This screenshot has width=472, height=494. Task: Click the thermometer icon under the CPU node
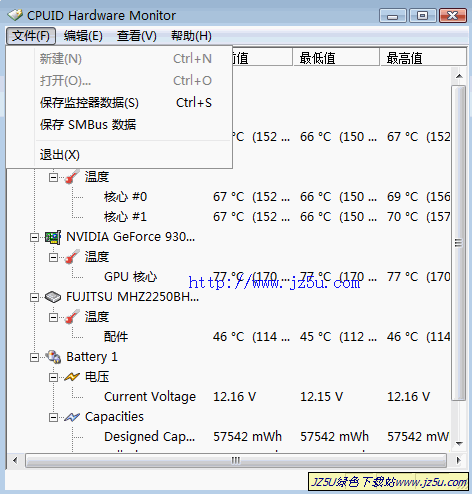(x=72, y=177)
